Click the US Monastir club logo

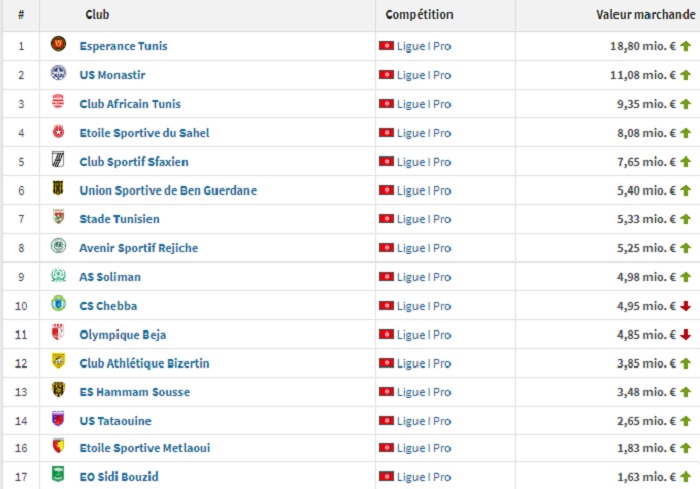58,74
